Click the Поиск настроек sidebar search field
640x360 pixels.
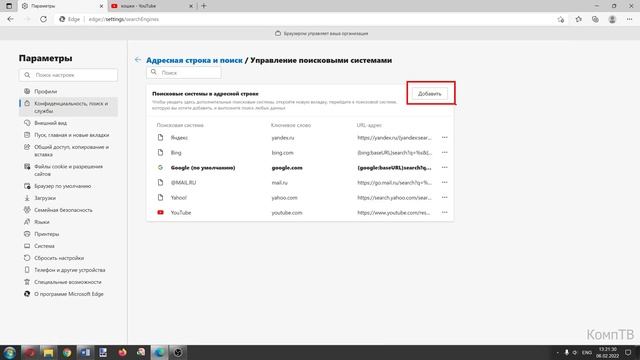68,75
